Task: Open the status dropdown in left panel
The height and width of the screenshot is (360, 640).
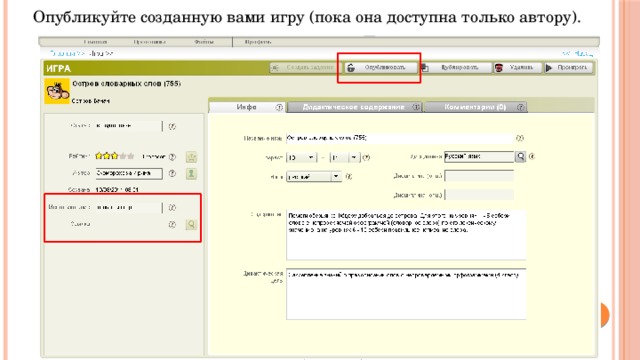Action: click(129, 126)
